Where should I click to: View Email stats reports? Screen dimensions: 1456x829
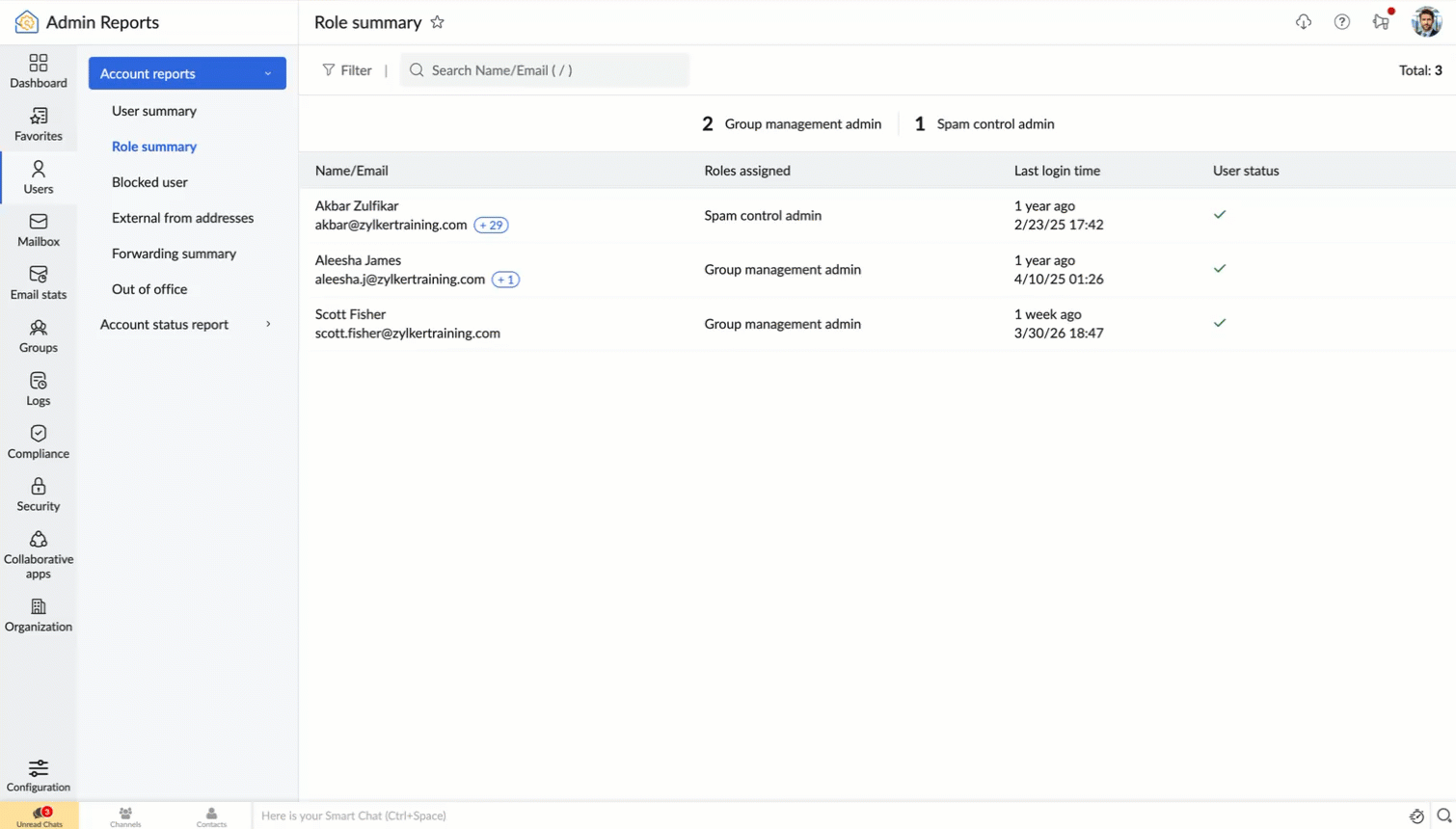pyautogui.click(x=39, y=282)
